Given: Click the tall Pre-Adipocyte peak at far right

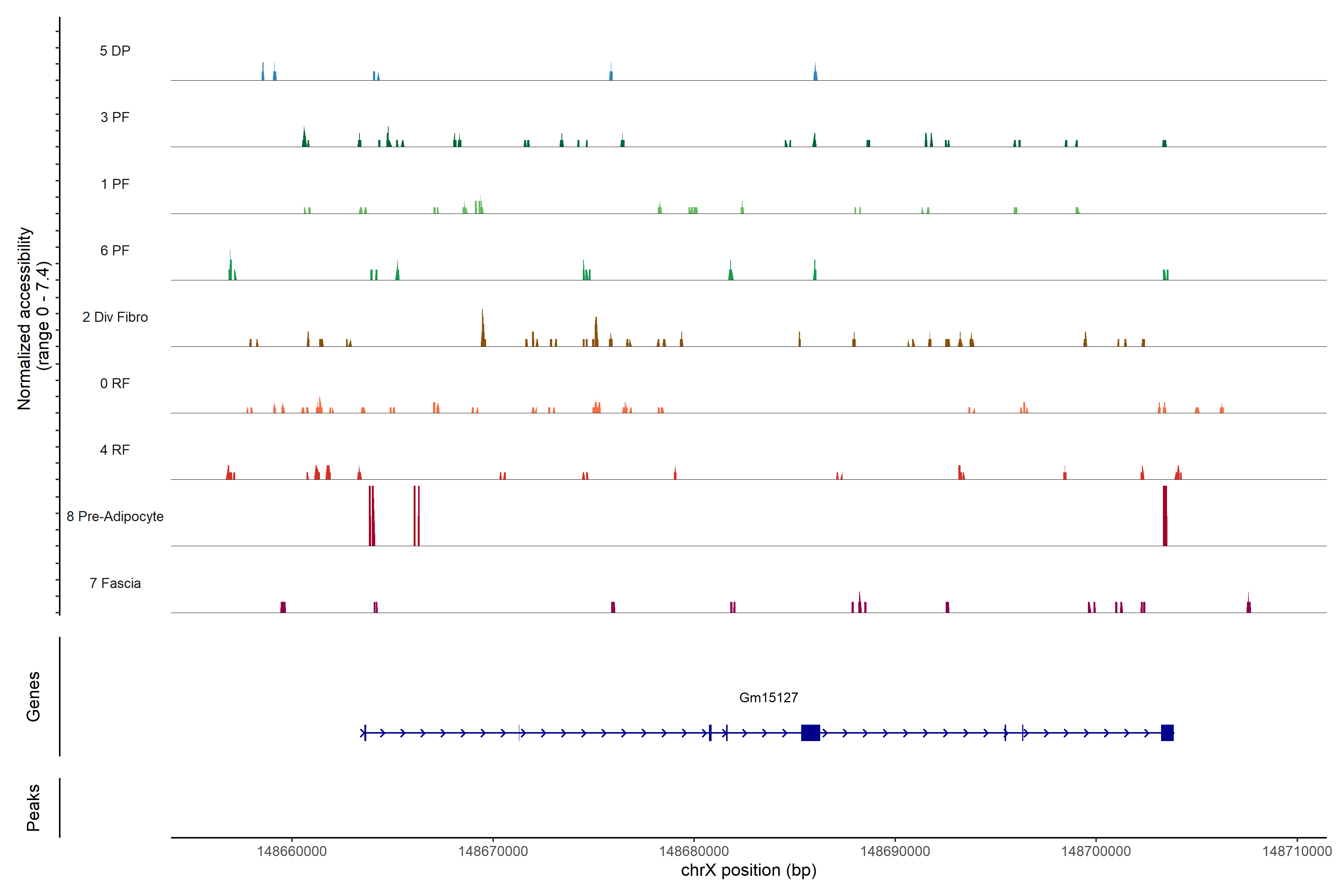Looking at the screenshot, I should 1164,516.
